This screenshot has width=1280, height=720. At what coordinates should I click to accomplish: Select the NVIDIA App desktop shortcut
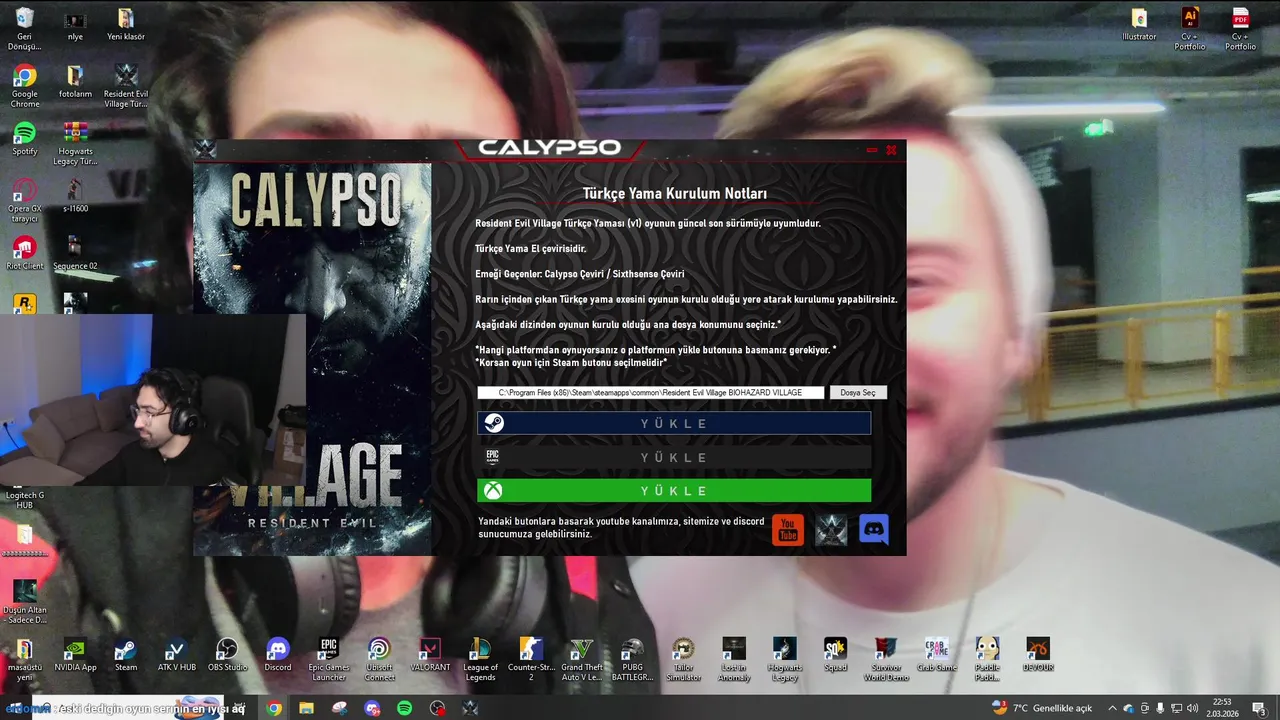(x=75, y=655)
